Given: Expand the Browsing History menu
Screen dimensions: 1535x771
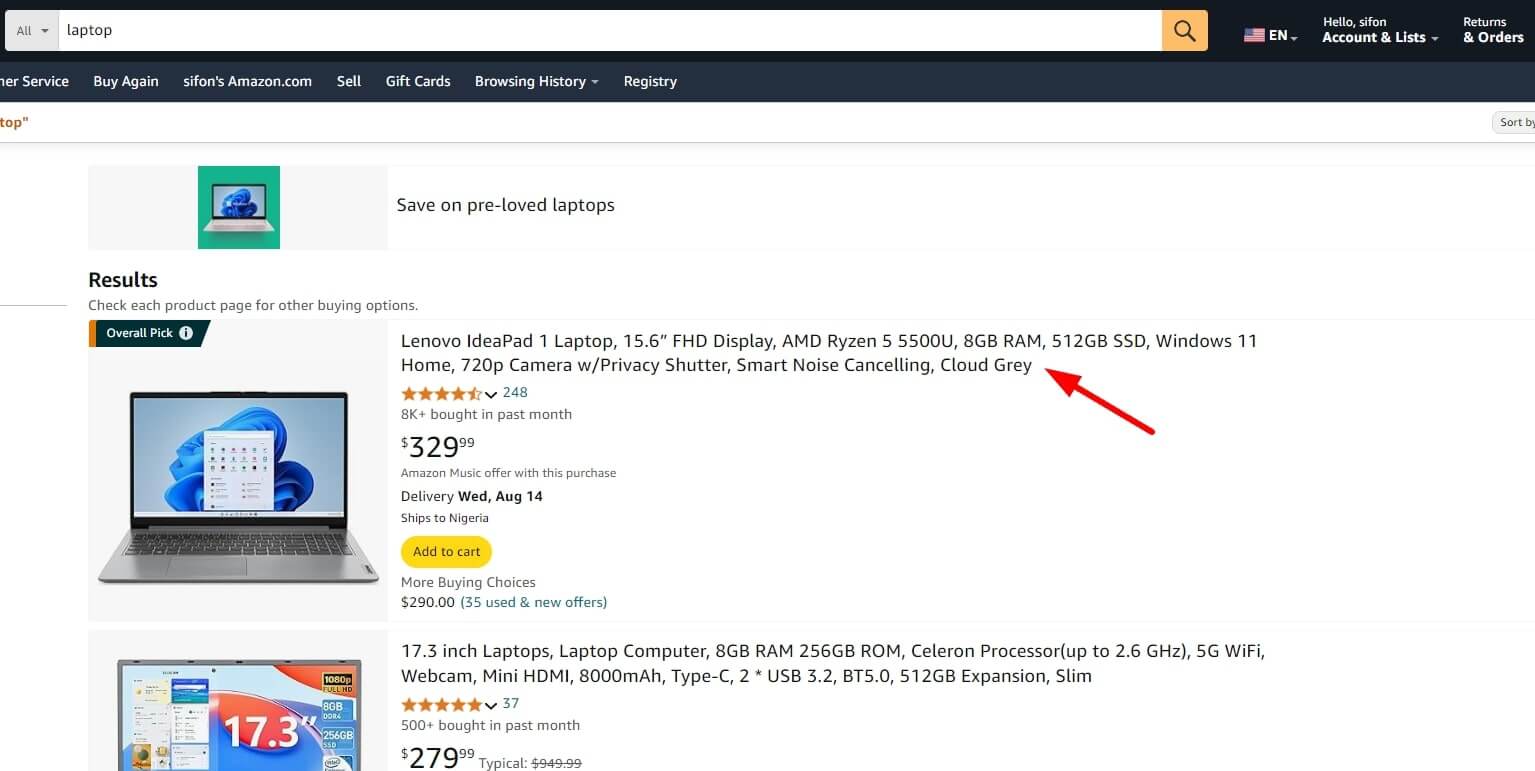Looking at the screenshot, I should pos(536,82).
